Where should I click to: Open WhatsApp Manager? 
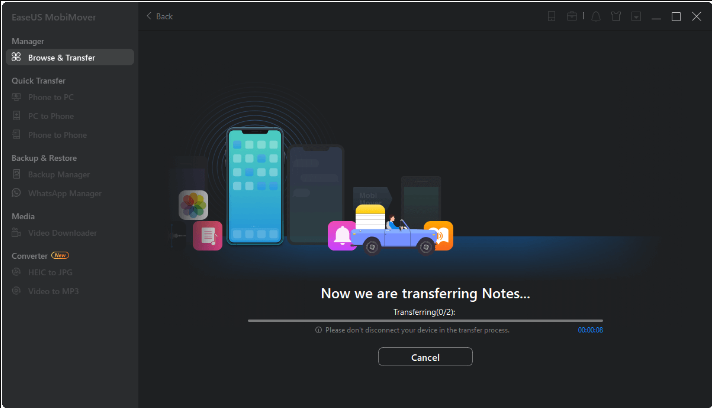(x=64, y=193)
